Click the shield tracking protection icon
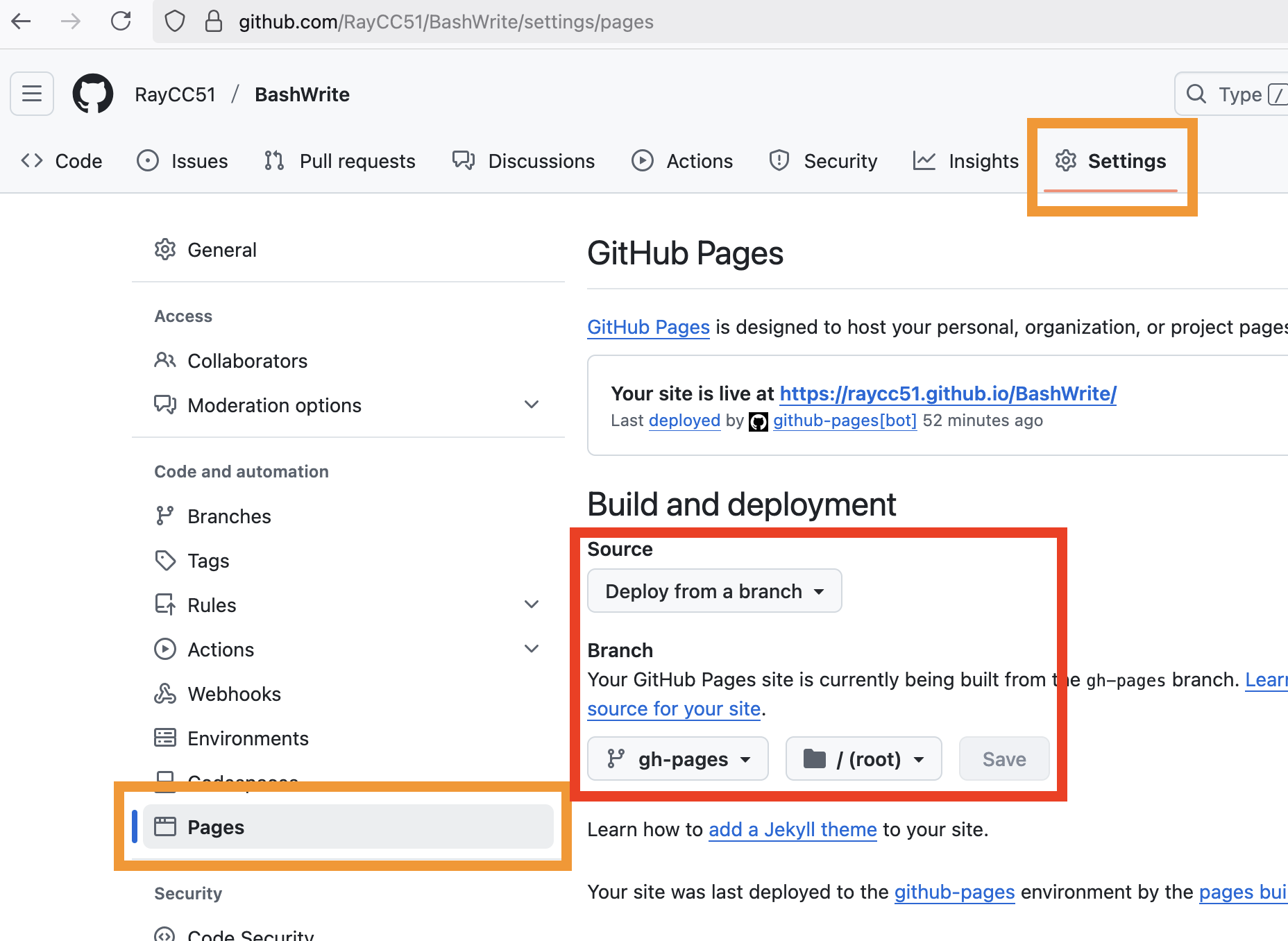Image resolution: width=1288 pixels, height=941 pixels. point(175,22)
